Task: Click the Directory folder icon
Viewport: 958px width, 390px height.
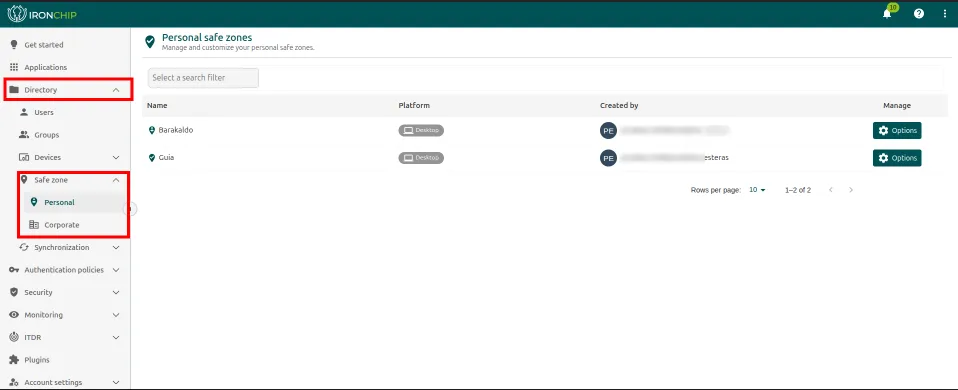Action: 14,90
